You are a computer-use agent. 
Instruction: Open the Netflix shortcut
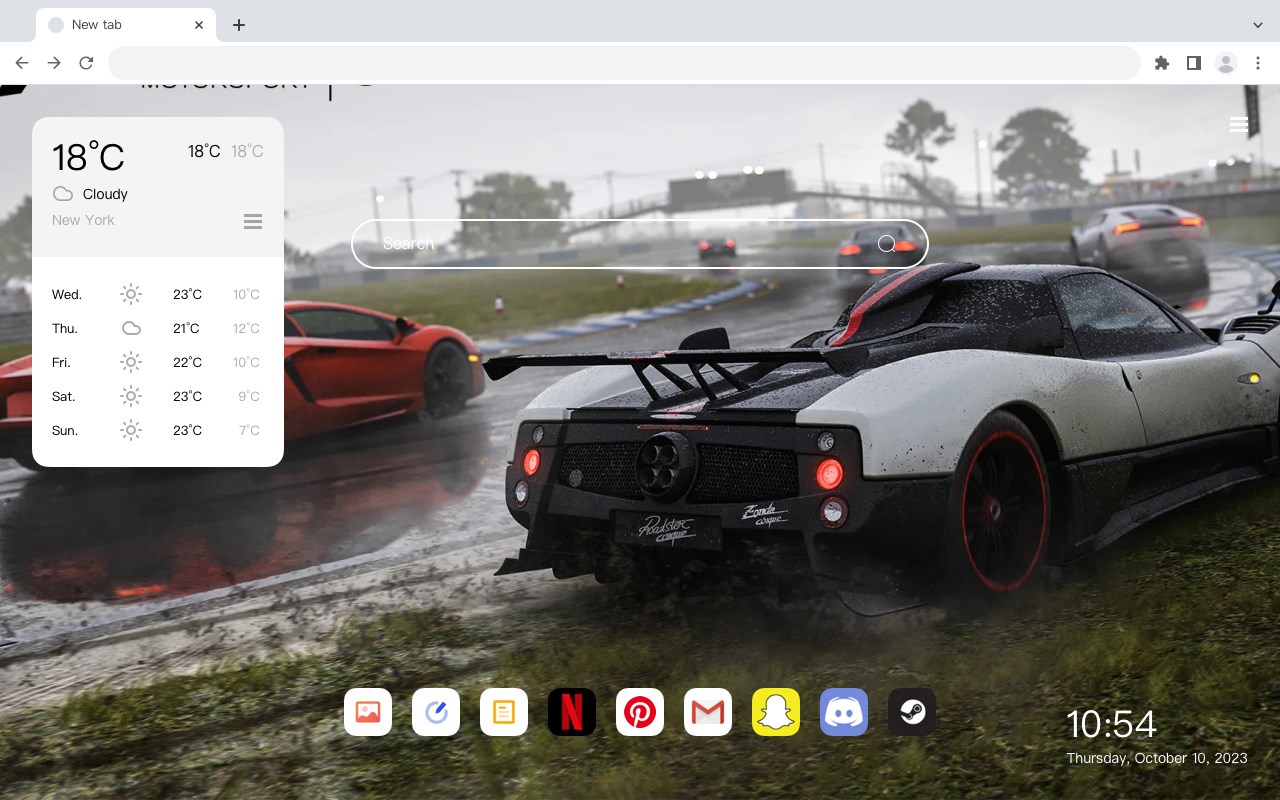point(572,712)
